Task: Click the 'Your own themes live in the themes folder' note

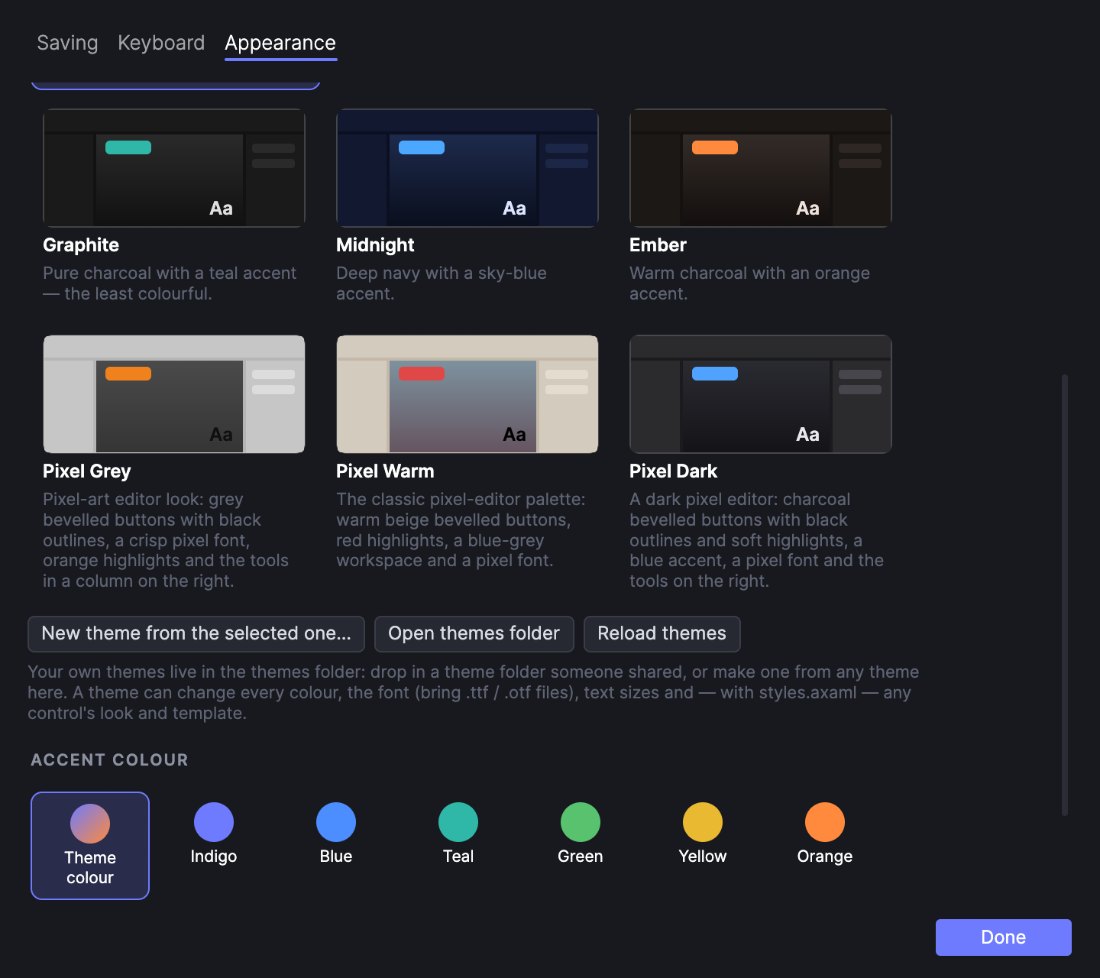Action: [474, 692]
